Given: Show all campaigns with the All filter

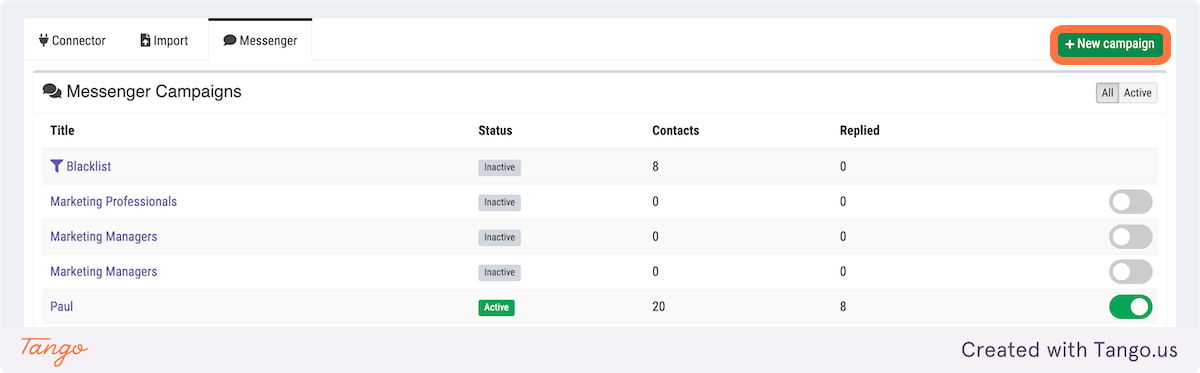Looking at the screenshot, I should point(1107,93).
